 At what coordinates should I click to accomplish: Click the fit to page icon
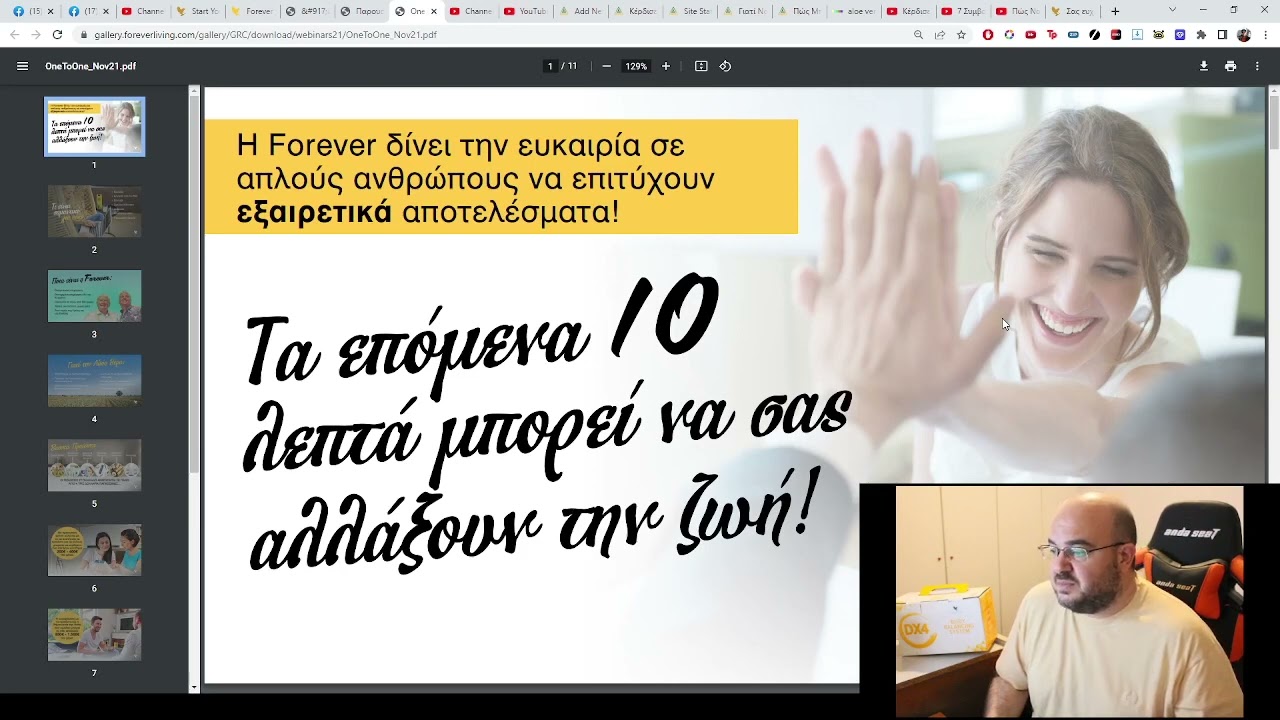tap(701, 66)
